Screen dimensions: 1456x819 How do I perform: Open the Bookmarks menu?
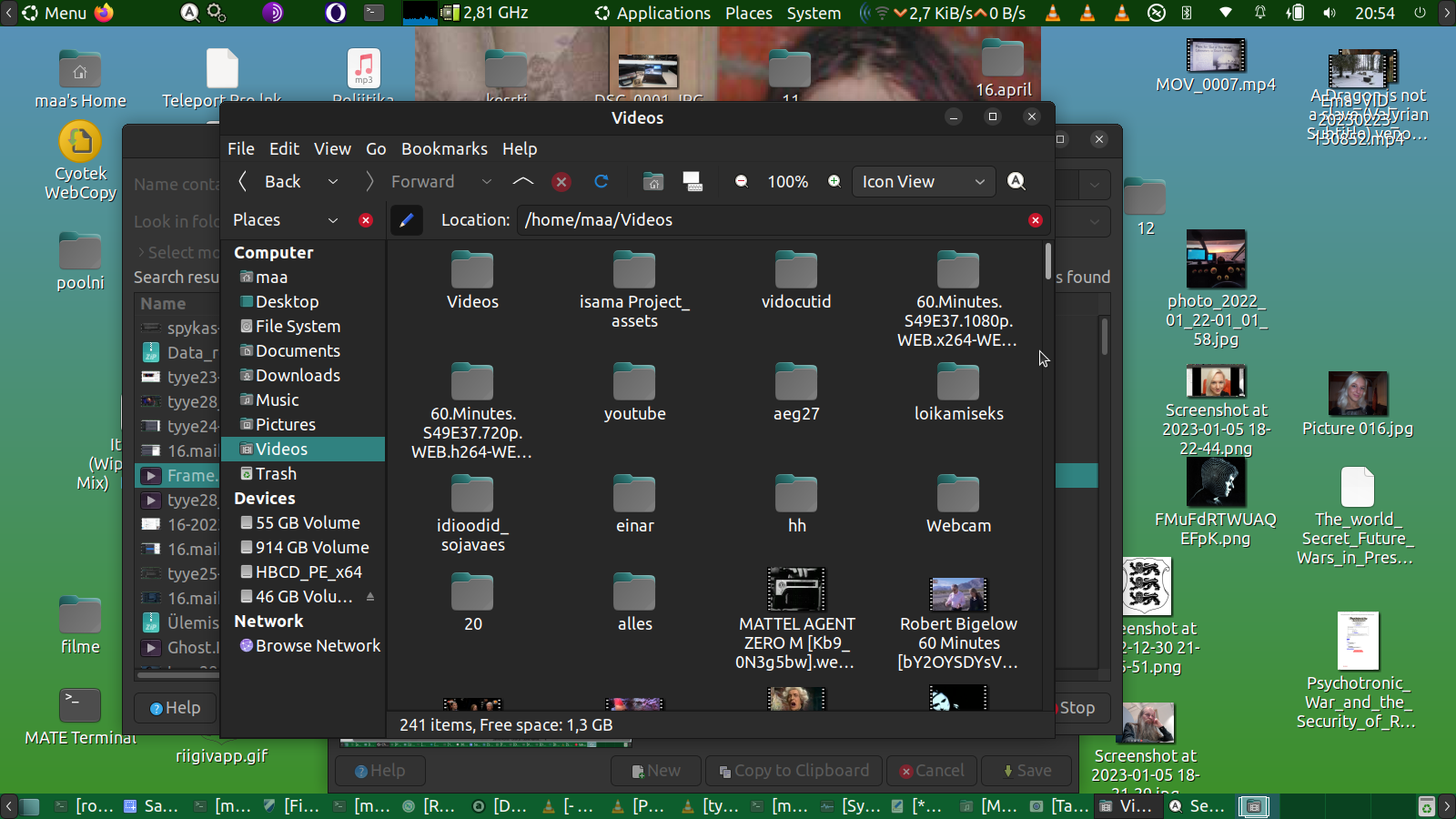click(444, 149)
